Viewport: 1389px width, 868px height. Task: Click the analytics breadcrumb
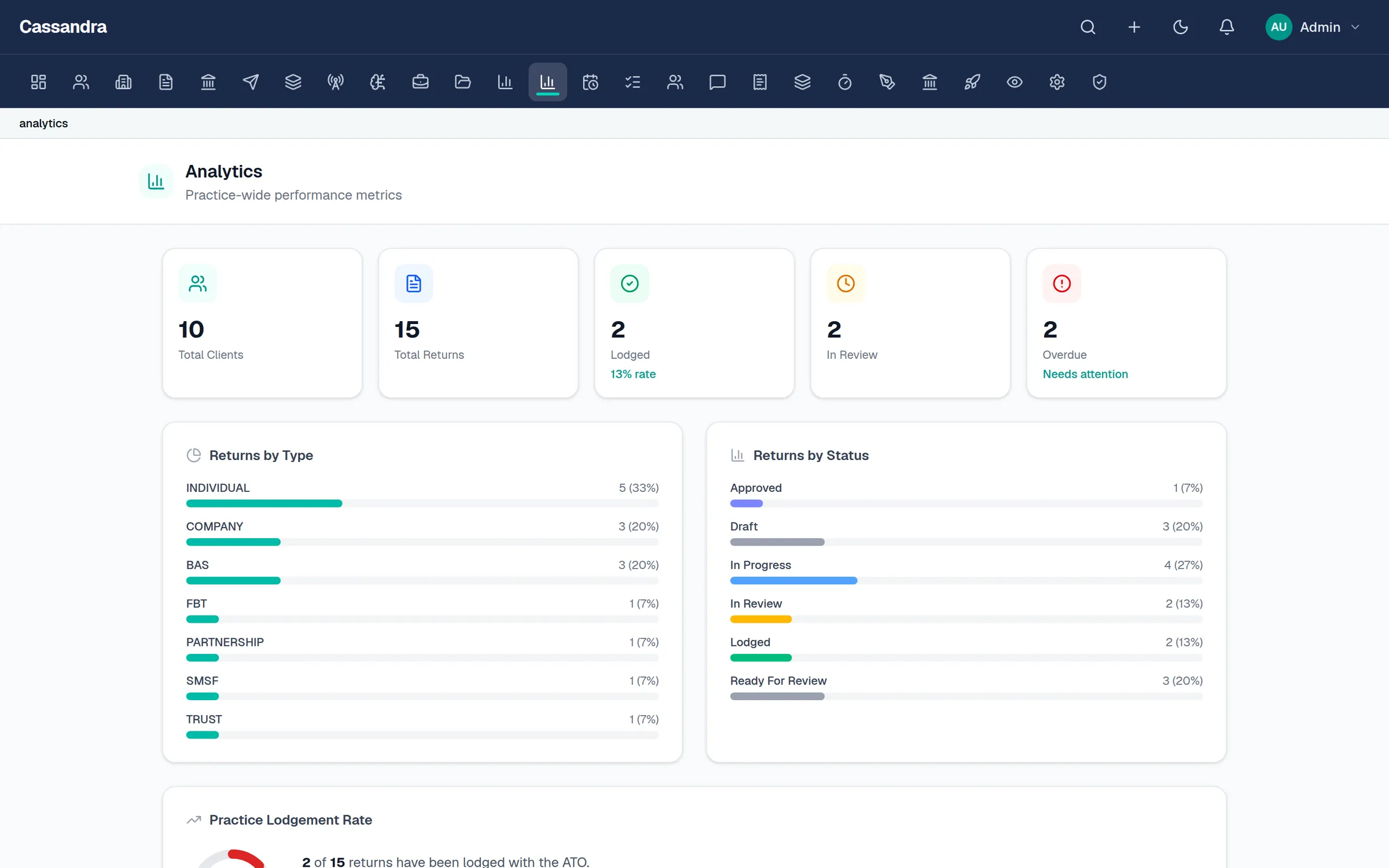coord(43,123)
